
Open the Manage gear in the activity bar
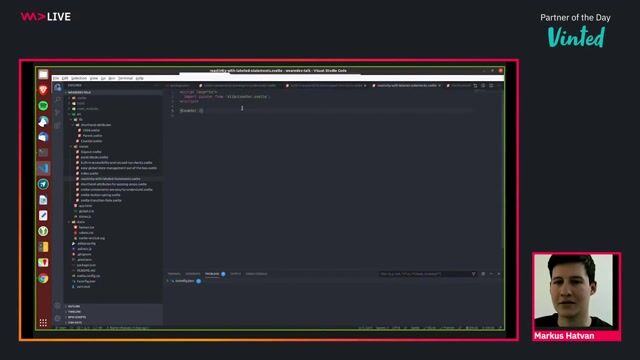pos(58,318)
